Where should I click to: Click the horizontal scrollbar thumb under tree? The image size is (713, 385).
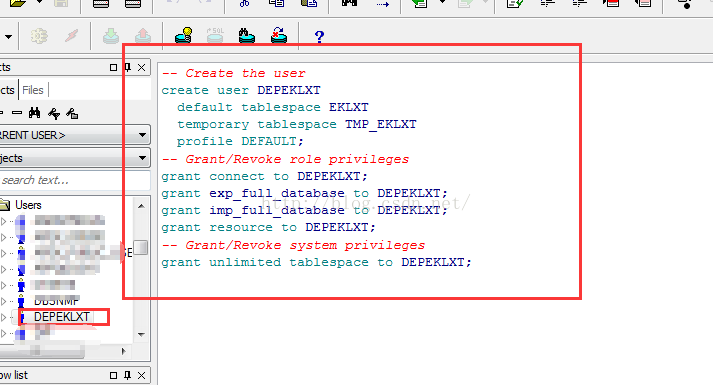(42, 351)
